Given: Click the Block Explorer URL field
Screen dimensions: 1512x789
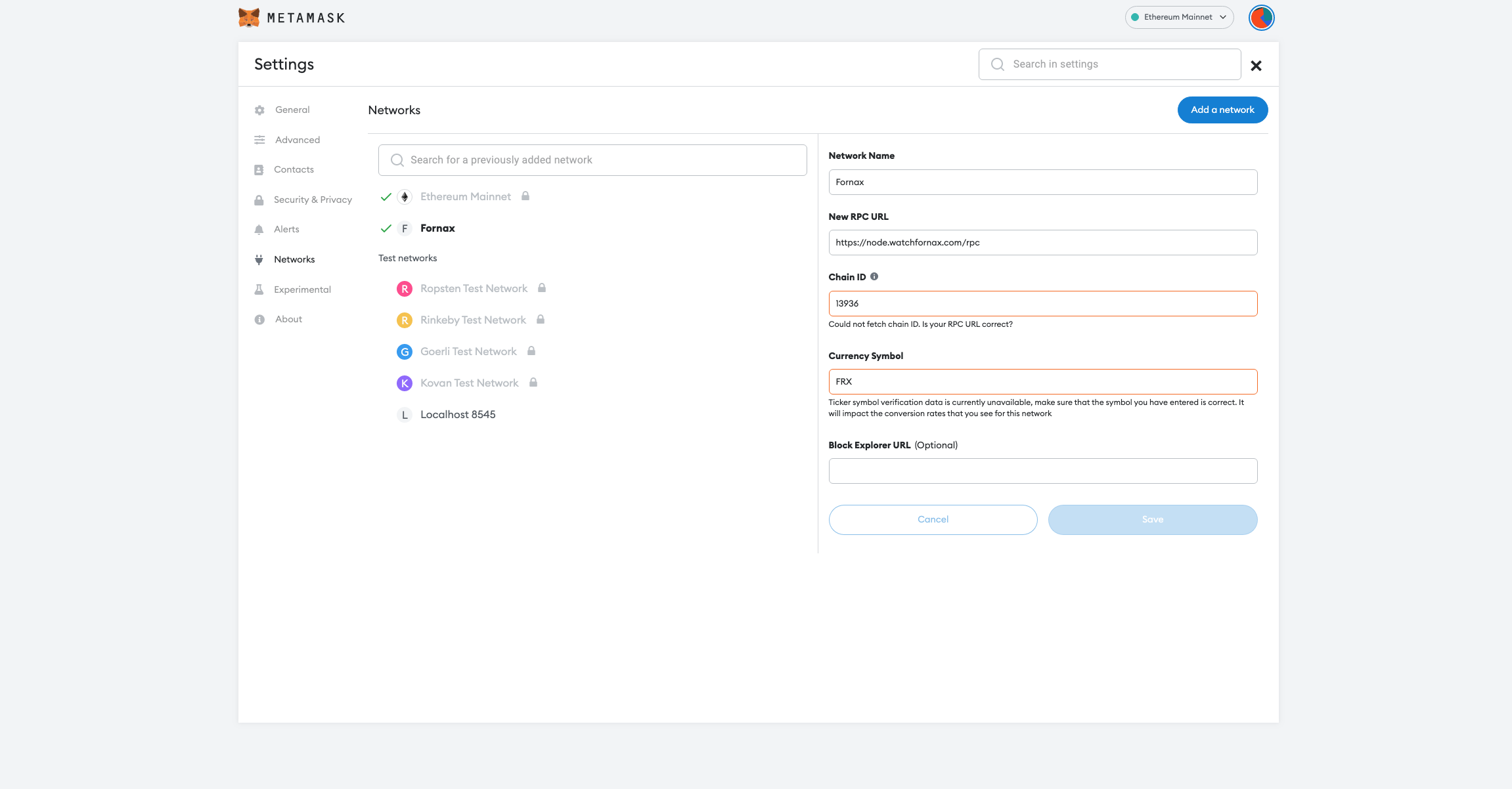Looking at the screenshot, I should [x=1042, y=471].
